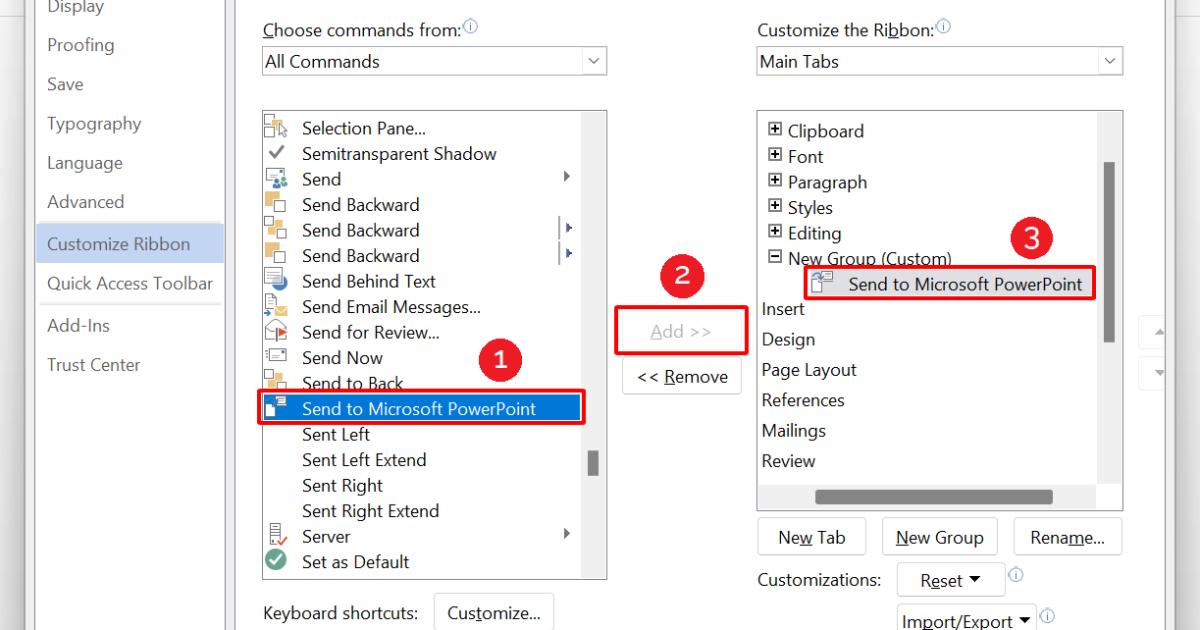Click the Send Behind Text icon
The height and width of the screenshot is (630, 1200).
274,281
